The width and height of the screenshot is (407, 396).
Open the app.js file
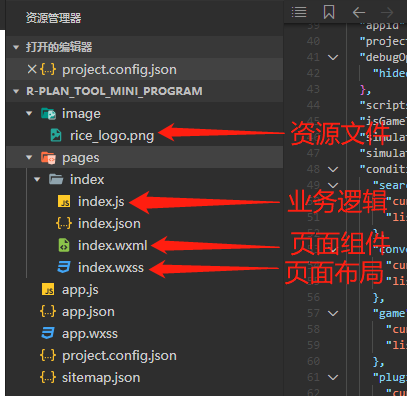[80, 290]
